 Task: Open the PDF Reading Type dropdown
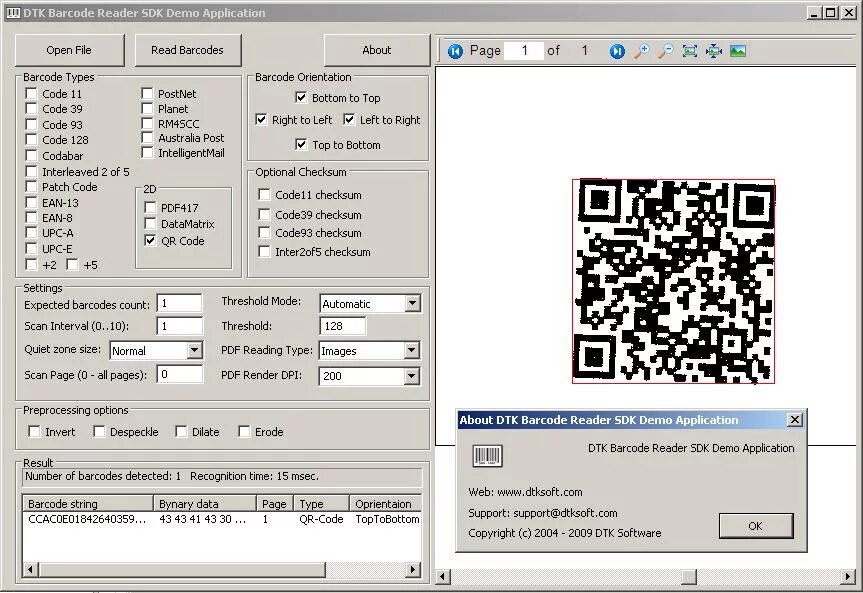(x=412, y=350)
